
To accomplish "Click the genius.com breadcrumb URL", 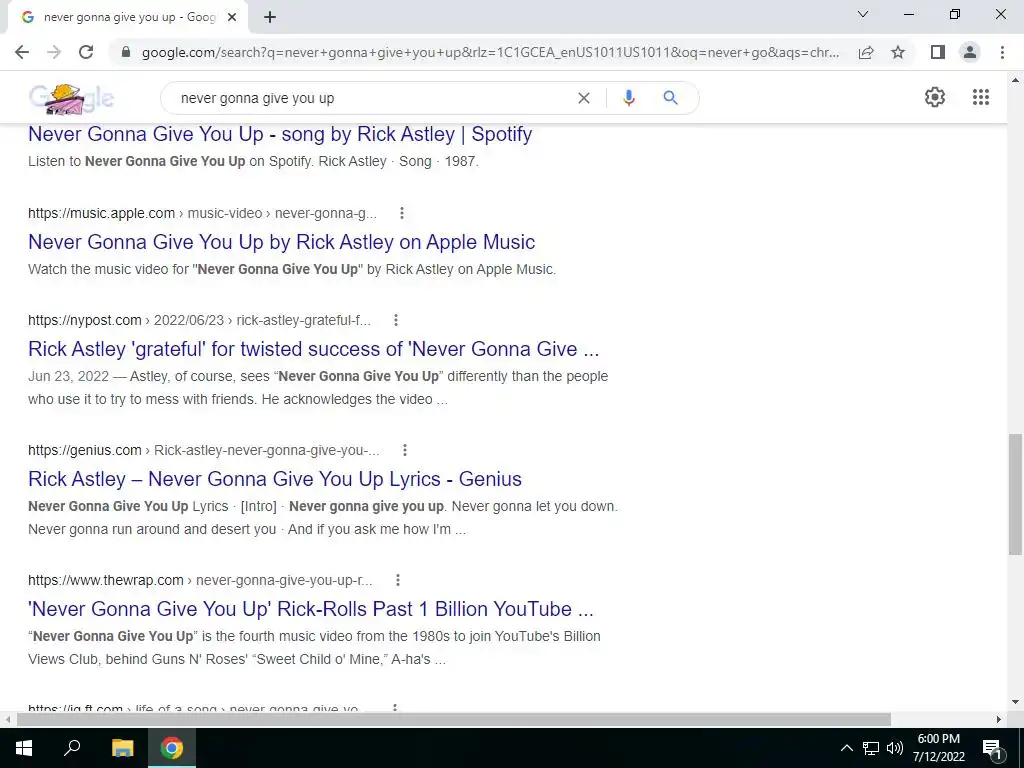I will tap(204, 450).
